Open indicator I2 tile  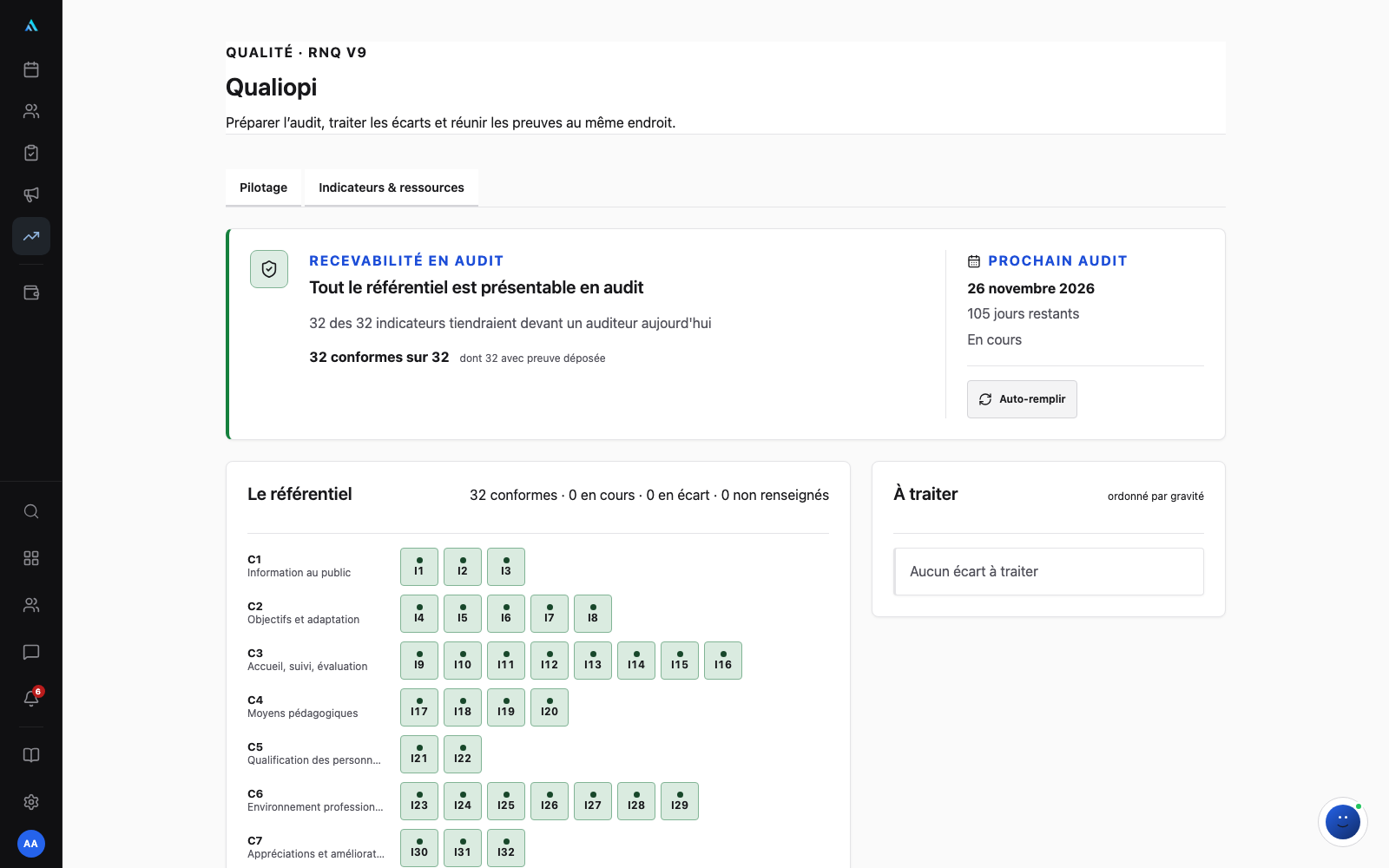[463, 567]
